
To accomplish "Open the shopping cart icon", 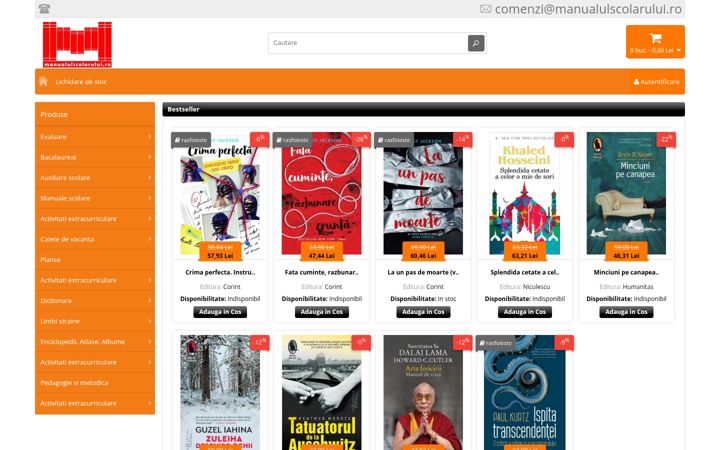I will click(x=655, y=38).
